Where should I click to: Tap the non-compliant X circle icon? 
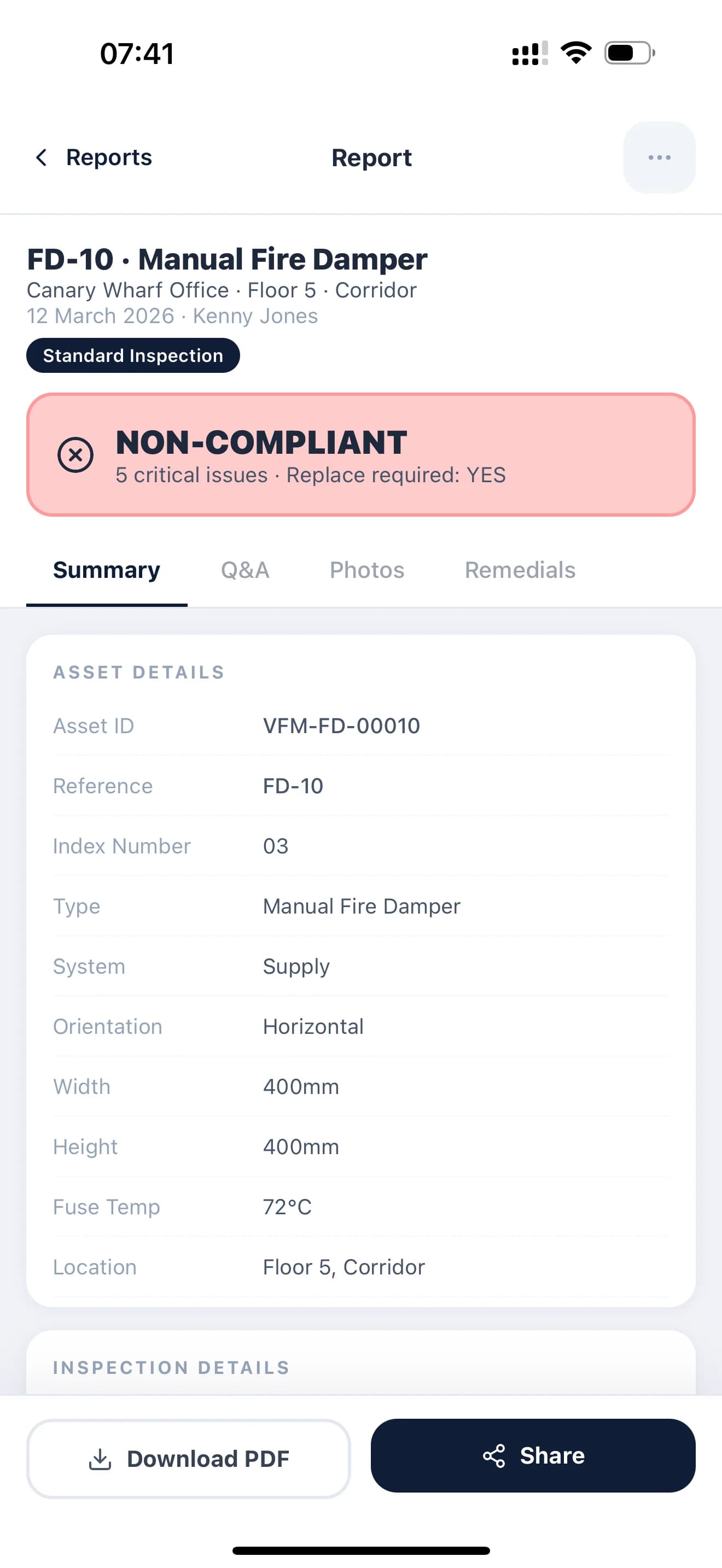point(75,455)
